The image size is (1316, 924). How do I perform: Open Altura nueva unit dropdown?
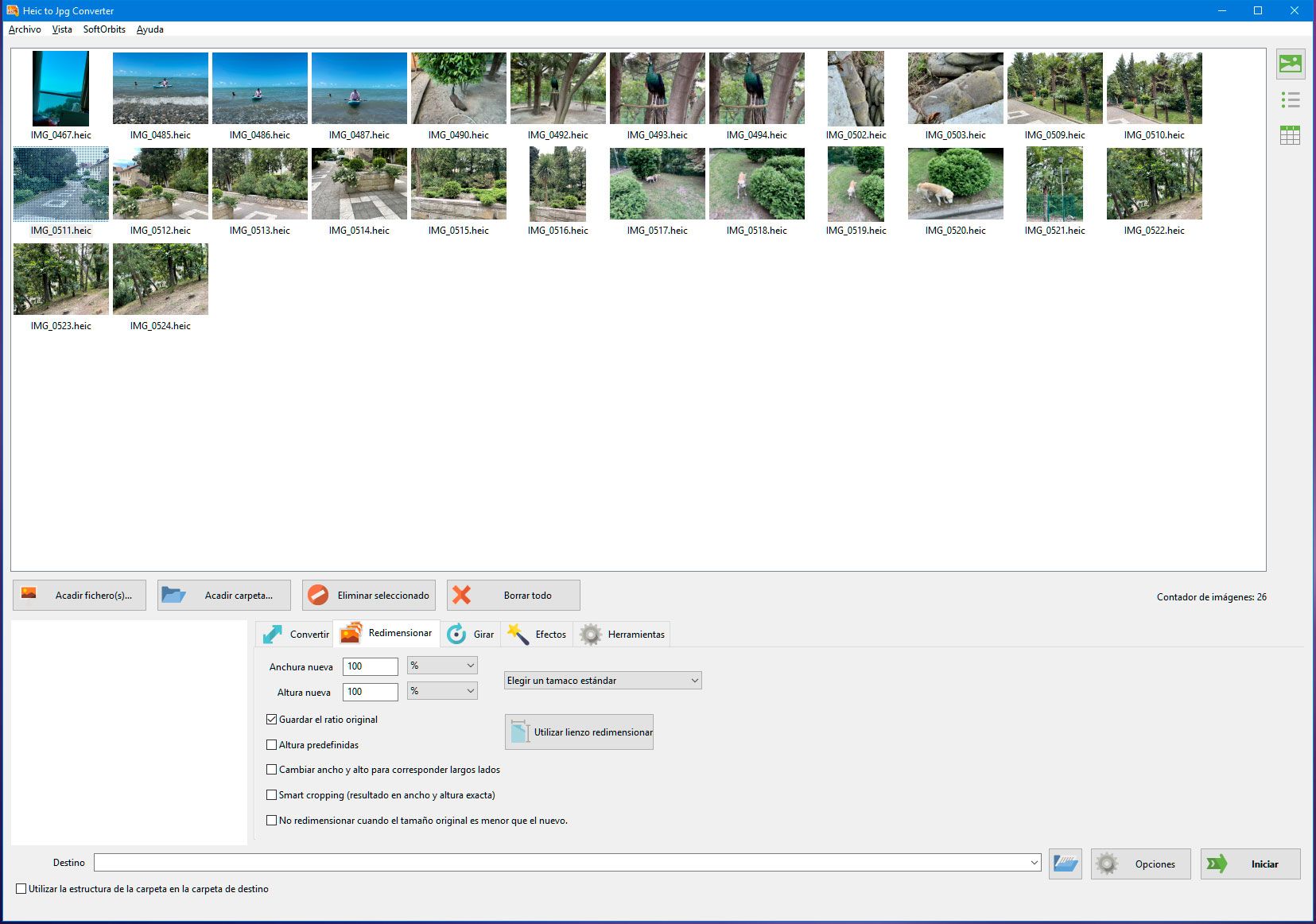[x=442, y=691]
